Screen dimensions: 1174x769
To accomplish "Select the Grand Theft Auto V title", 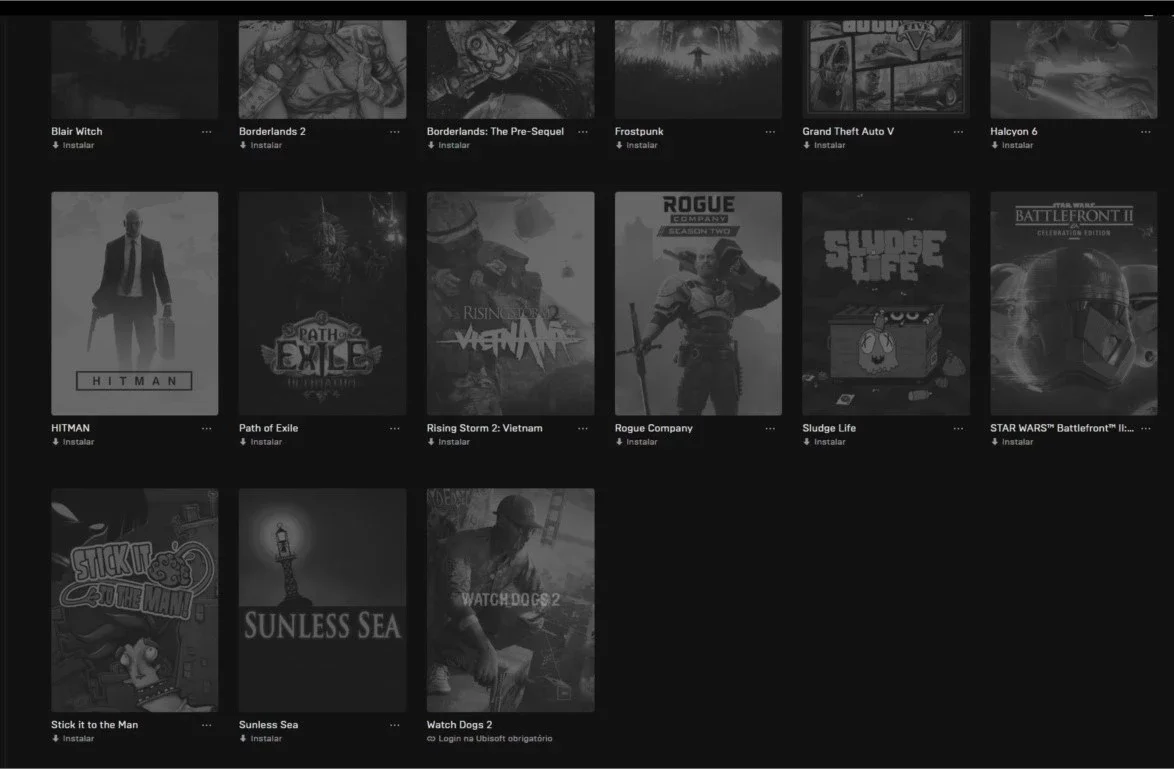I will pyautogui.click(x=848, y=132).
